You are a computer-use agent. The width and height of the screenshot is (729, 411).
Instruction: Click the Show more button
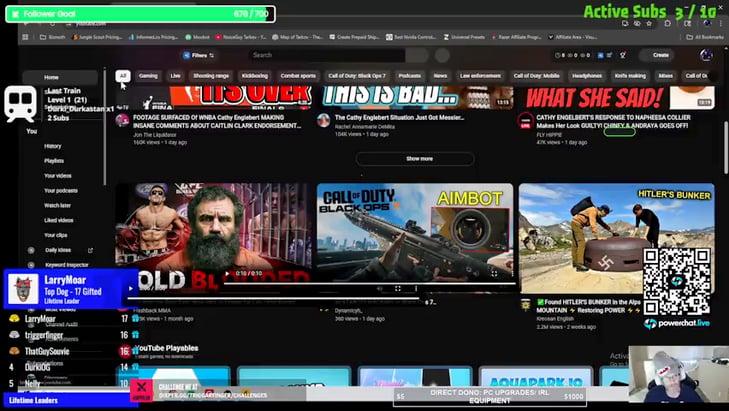(x=415, y=159)
